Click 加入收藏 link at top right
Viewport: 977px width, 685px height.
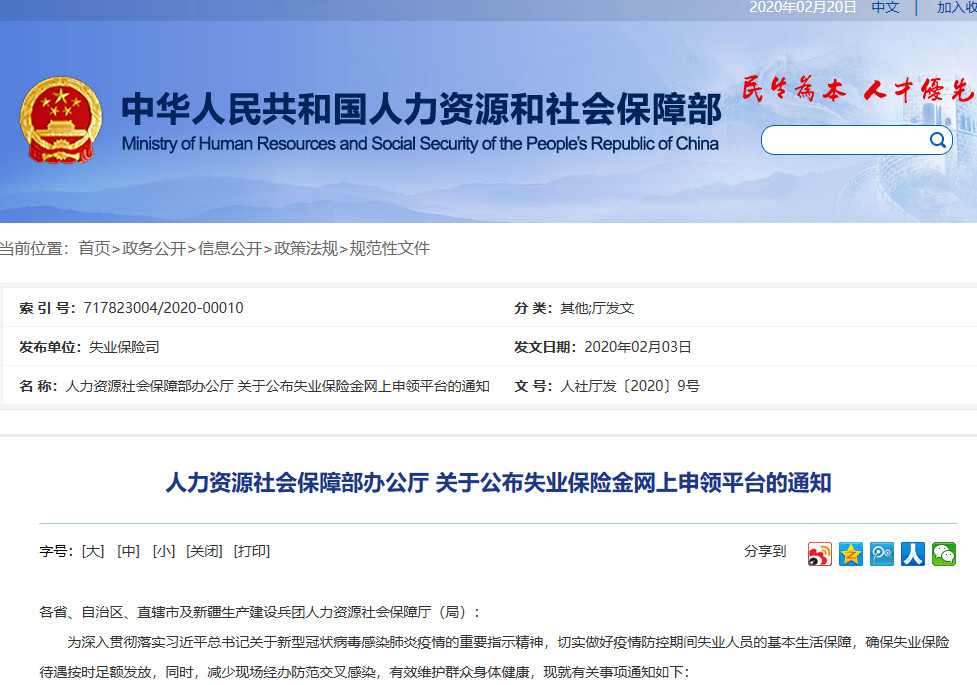click(x=956, y=7)
